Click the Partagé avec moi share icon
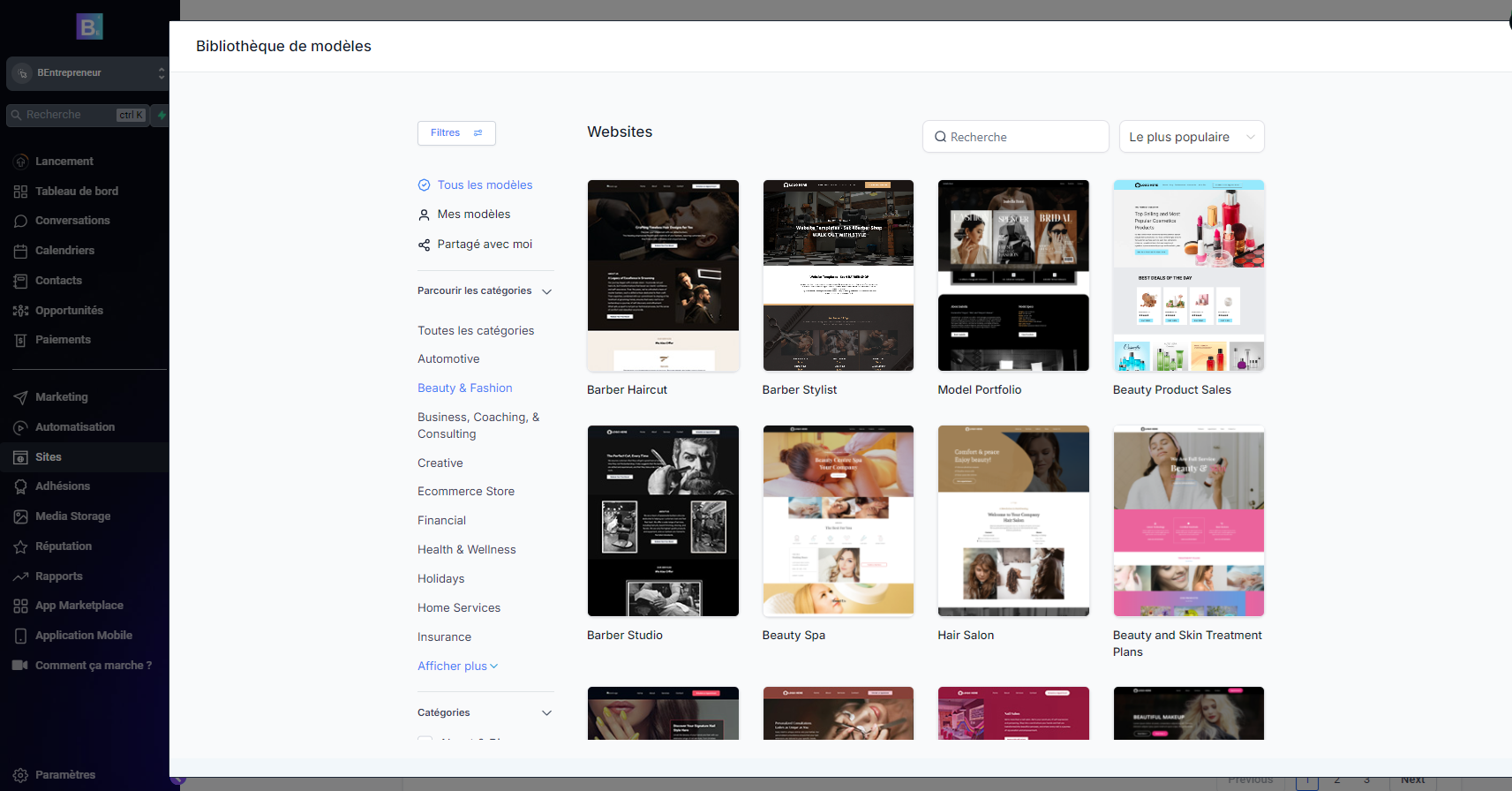This screenshot has height=791, width=1512. click(424, 245)
